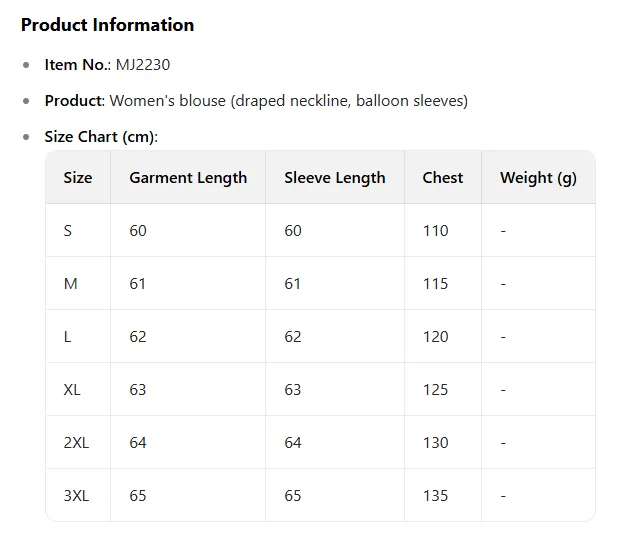621x540 pixels.
Task: Select the Sleeve Length column header
Action: coord(335,178)
